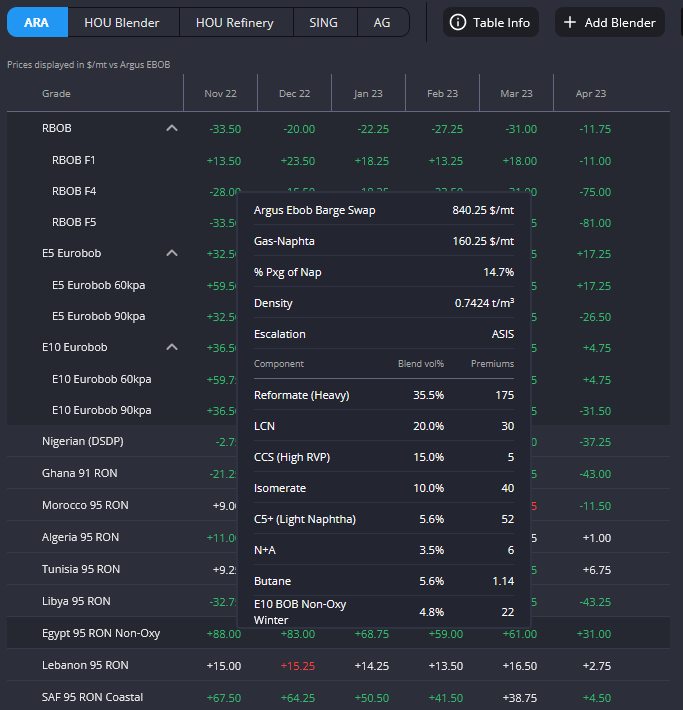Click the info icon in Table Info

click(458, 22)
